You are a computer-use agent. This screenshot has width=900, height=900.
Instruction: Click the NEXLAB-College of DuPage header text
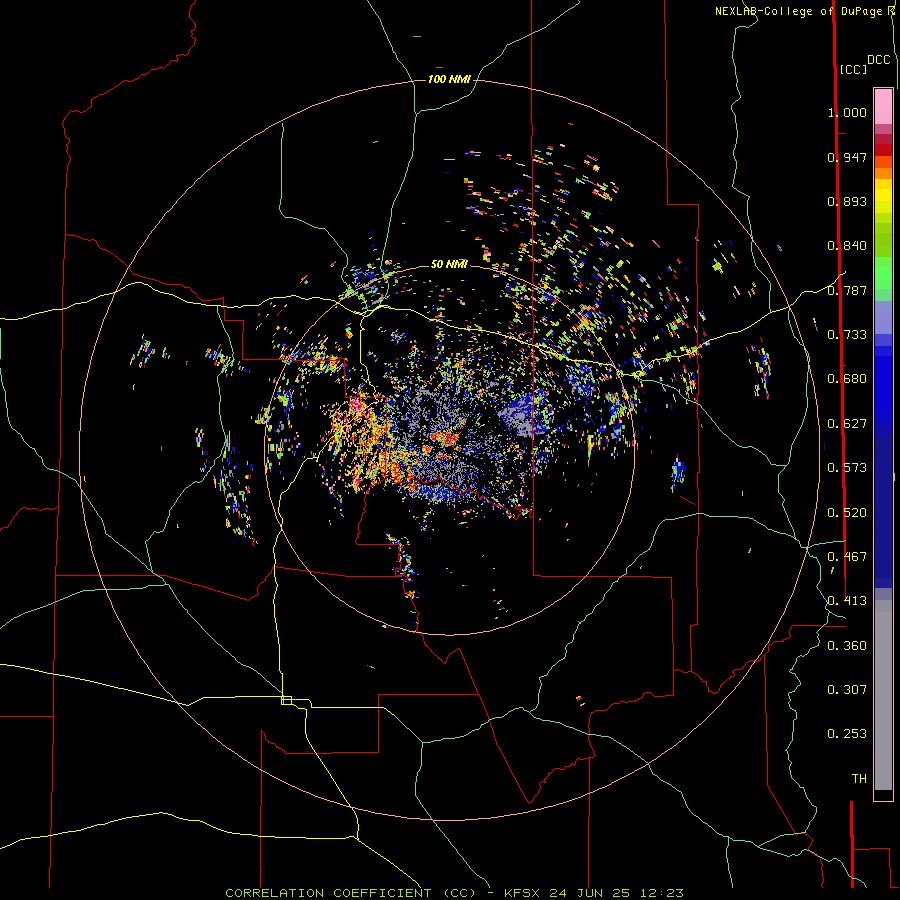[805, 11]
